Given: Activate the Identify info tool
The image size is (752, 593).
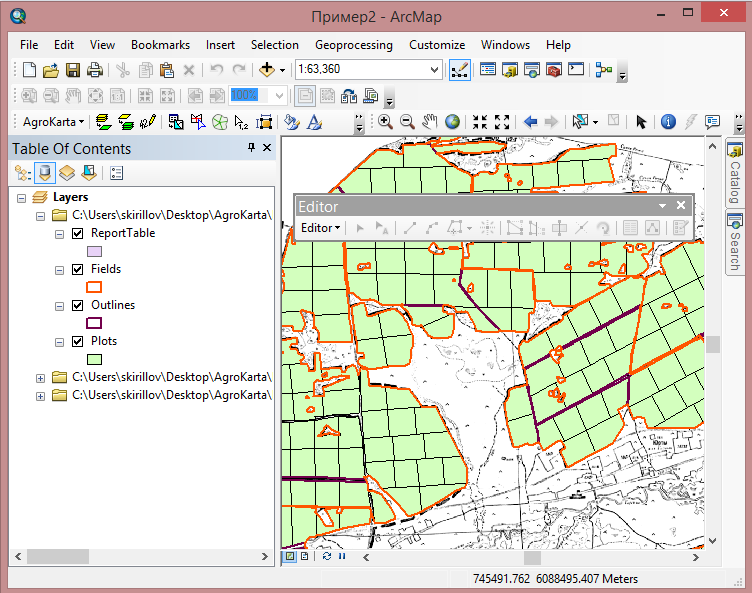Looking at the screenshot, I should pos(667,122).
